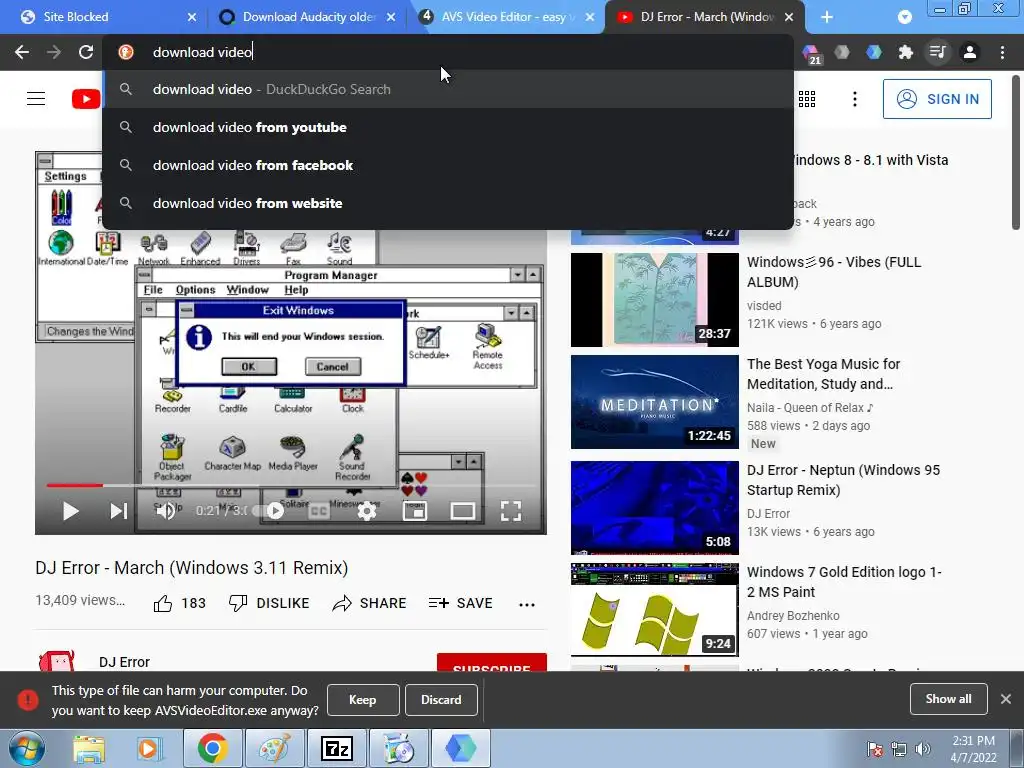The width and height of the screenshot is (1024, 768).
Task: Select the DuckDuckGo Search suggestion
Action: tap(448, 89)
